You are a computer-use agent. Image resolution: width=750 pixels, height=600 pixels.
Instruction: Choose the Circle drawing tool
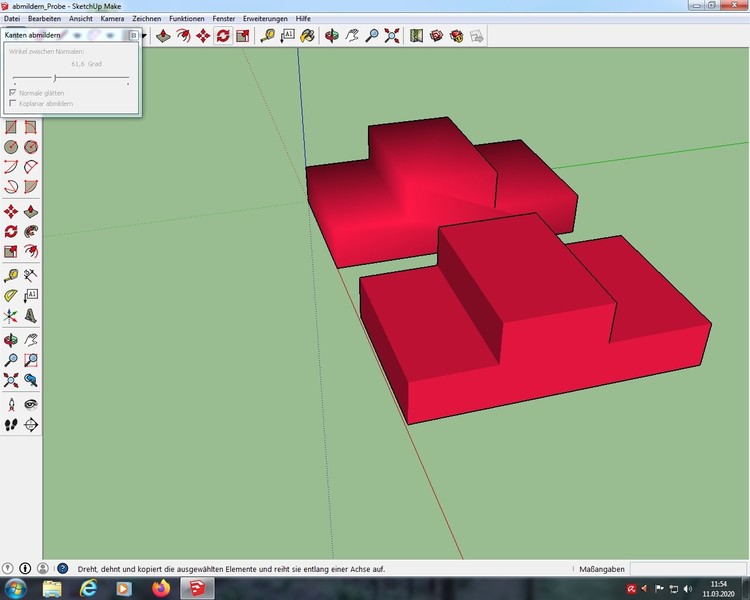(11, 147)
